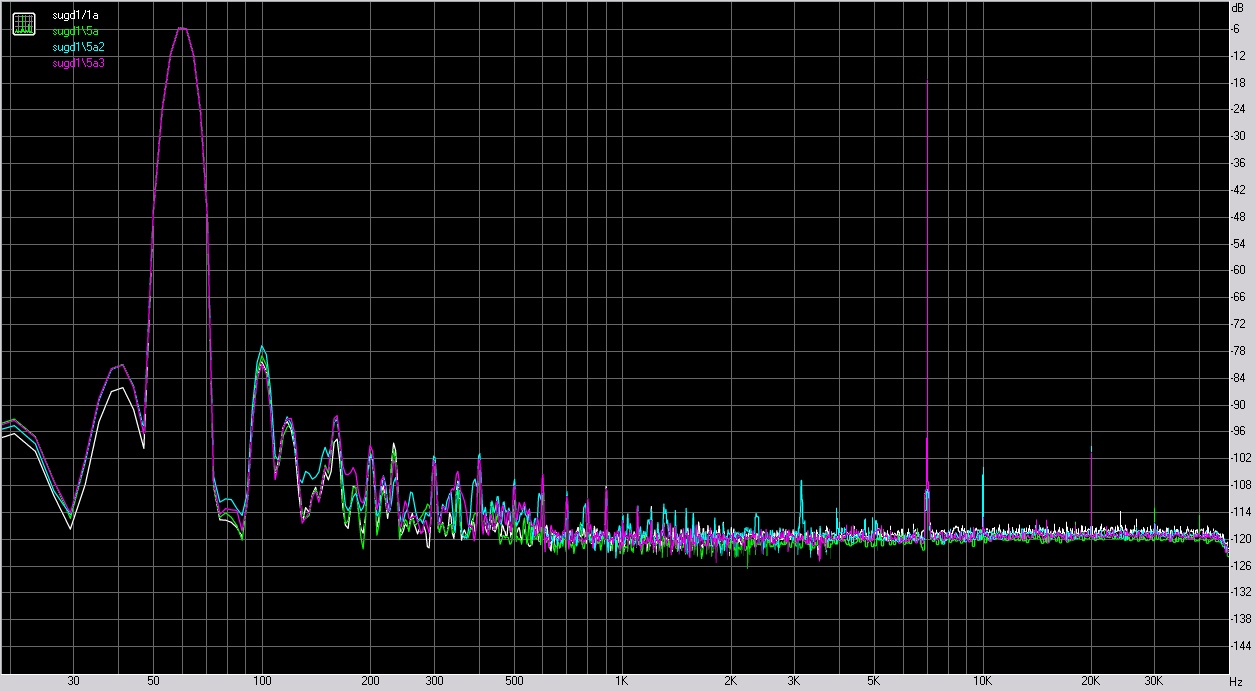
Task: Click the 50 Hz frequency axis label
Action: click(x=153, y=680)
